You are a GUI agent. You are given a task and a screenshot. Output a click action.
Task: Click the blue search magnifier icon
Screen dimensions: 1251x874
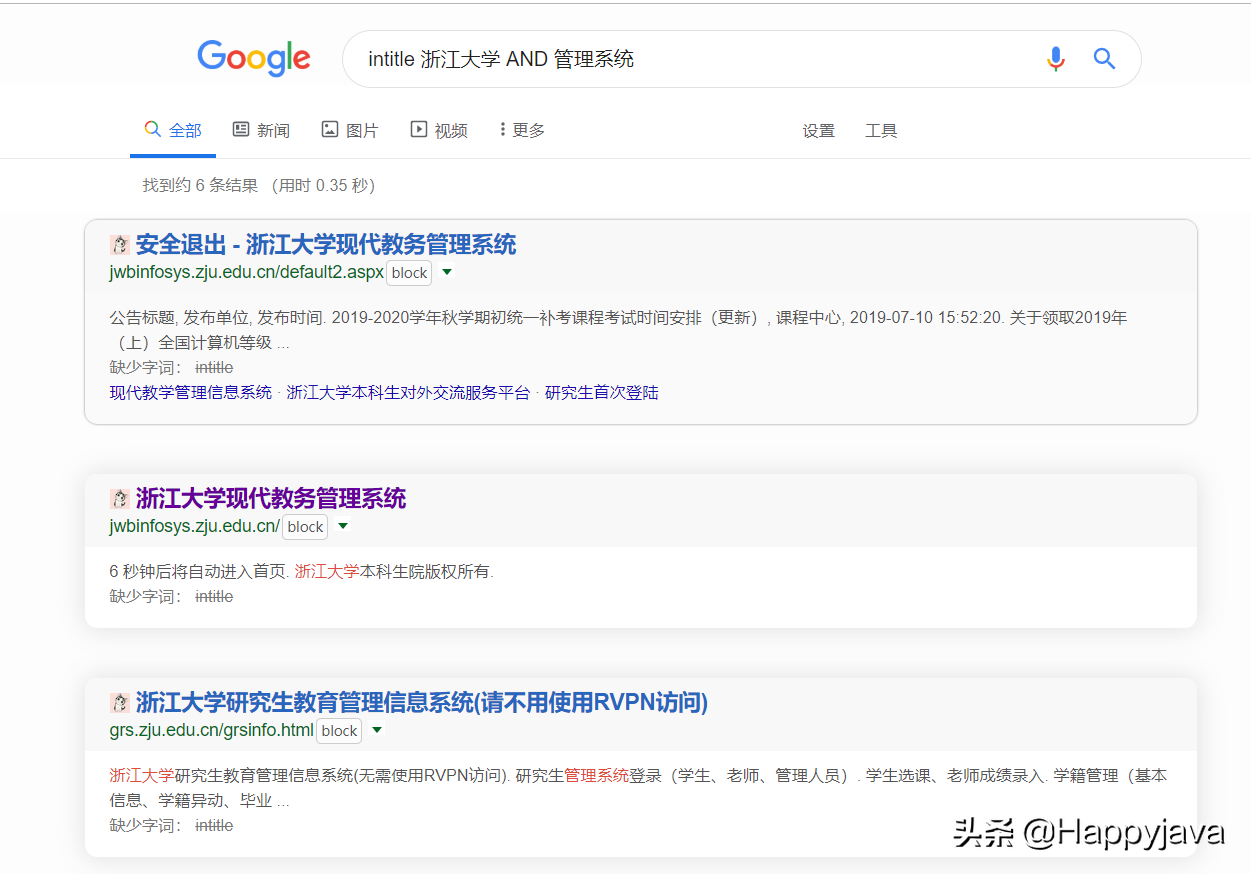pos(1104,59)
